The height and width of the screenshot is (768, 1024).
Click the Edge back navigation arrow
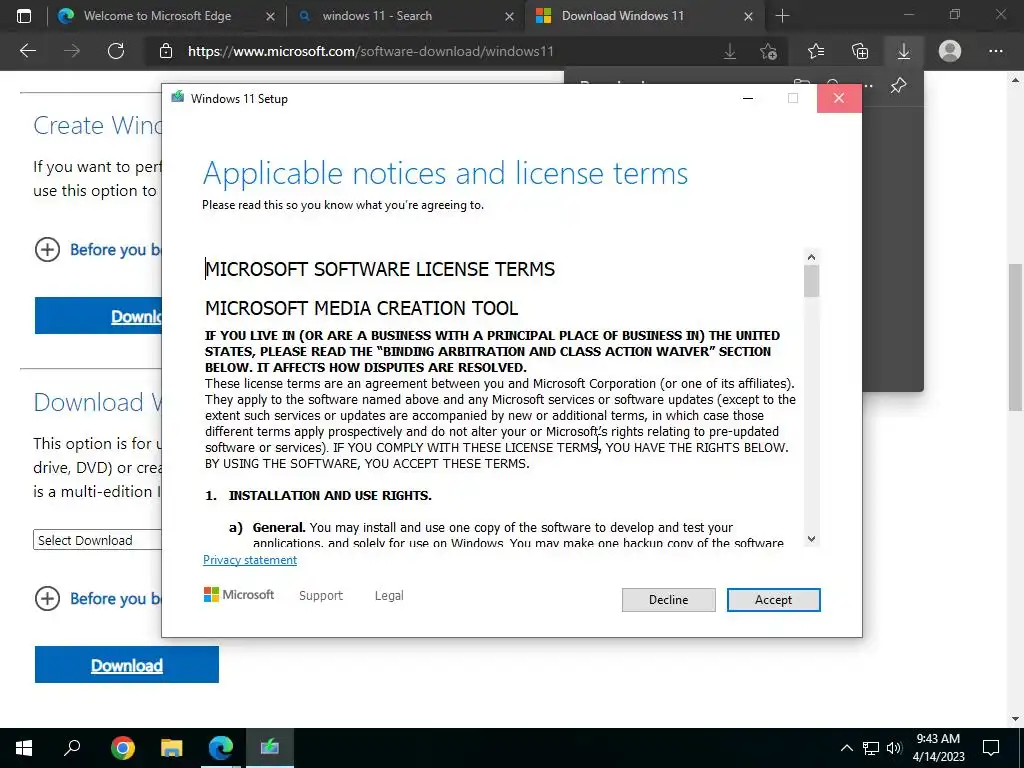point(27,51)
